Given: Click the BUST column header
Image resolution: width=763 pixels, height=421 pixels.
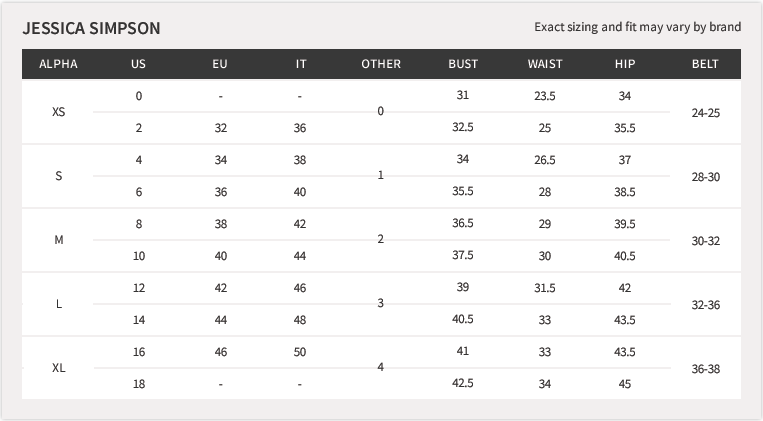Looking at the screenshot, I should [463, 64].
